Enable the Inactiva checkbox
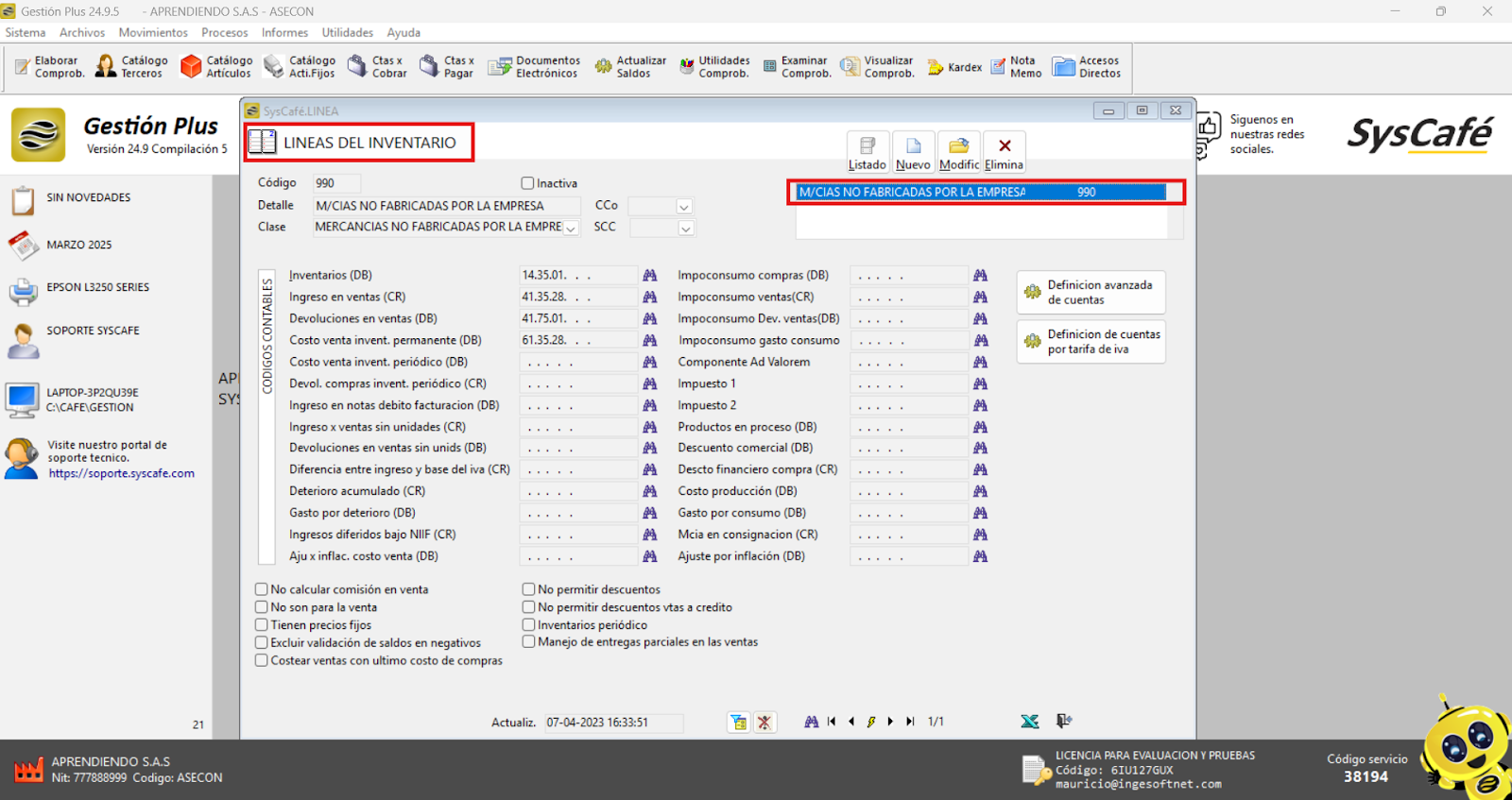Viewport: 1512px width, 800px height. coord(528,183)
